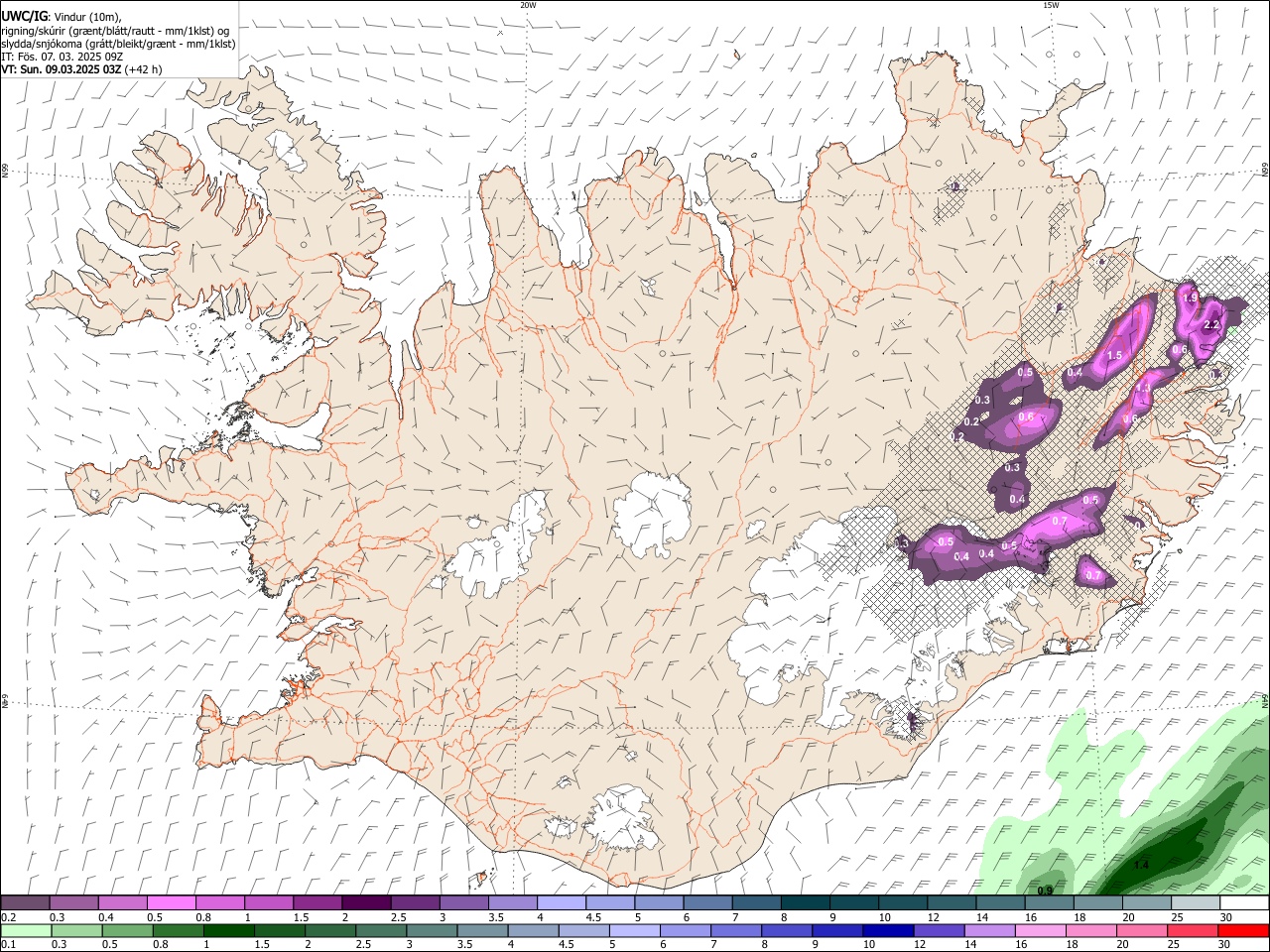Click the '15W' longitude label at the top
This screenshot has height=952, width=1270.
[x=1051, y=5]
